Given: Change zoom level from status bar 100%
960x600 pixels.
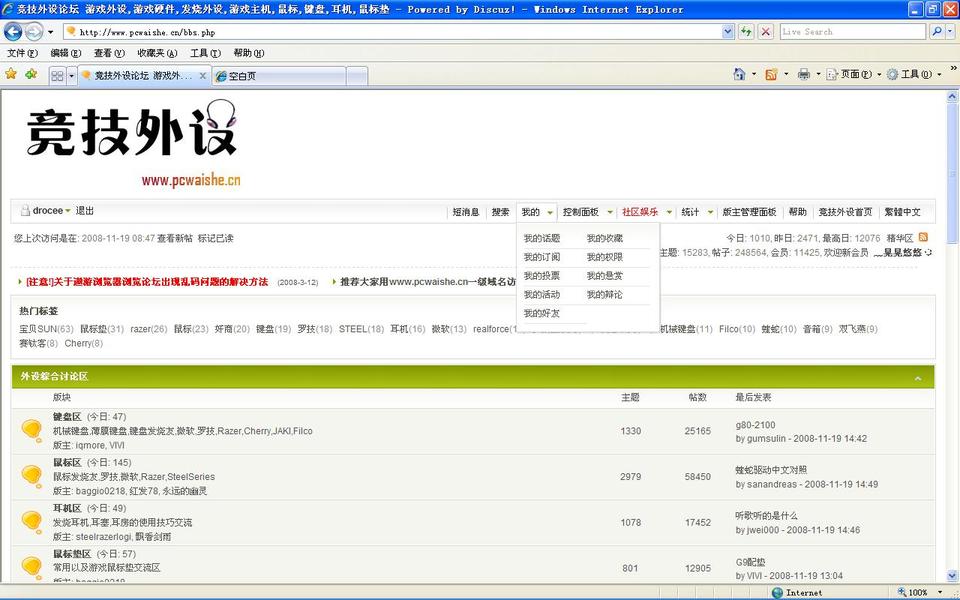Looking at the screenshot, I should click(x=920, y=592).
